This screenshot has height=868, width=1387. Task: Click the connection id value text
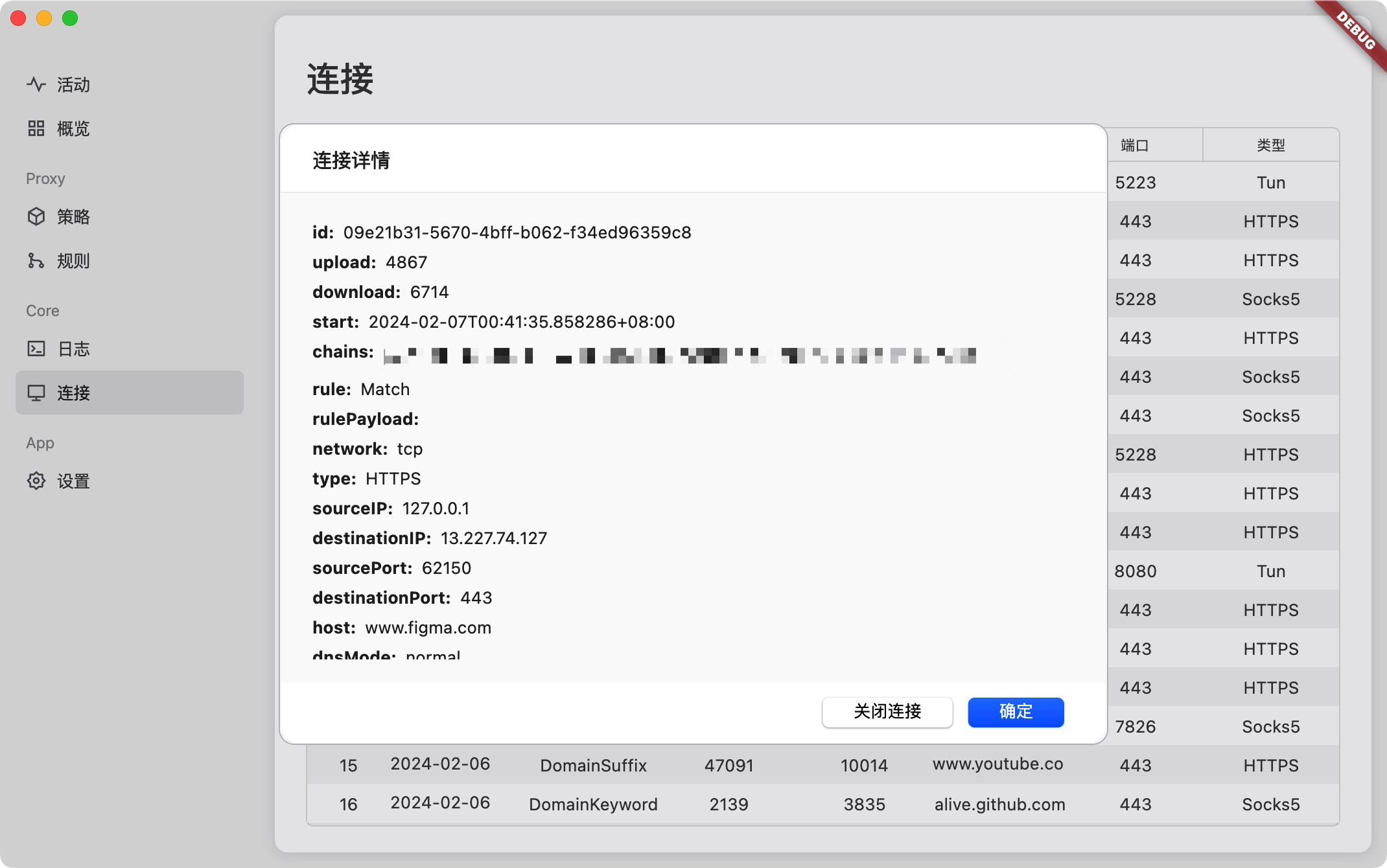[517, 233]
